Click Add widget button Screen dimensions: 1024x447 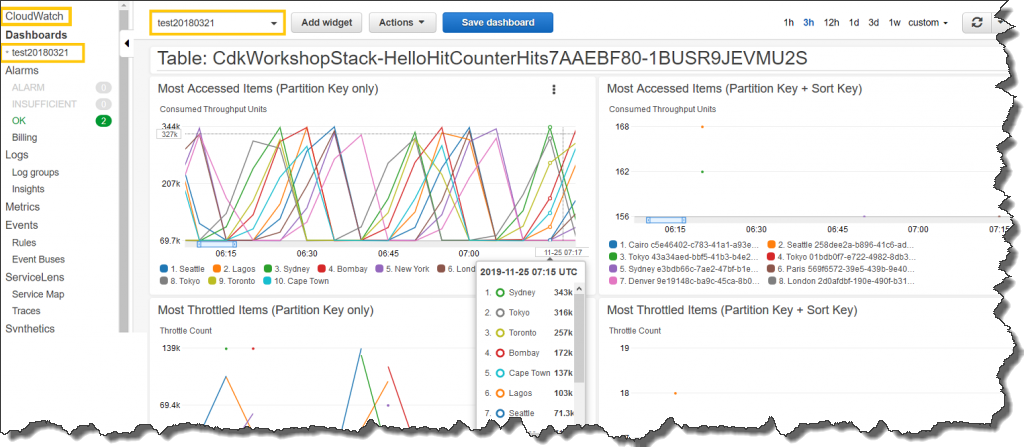pyautogui.click(x=327, y=22)
